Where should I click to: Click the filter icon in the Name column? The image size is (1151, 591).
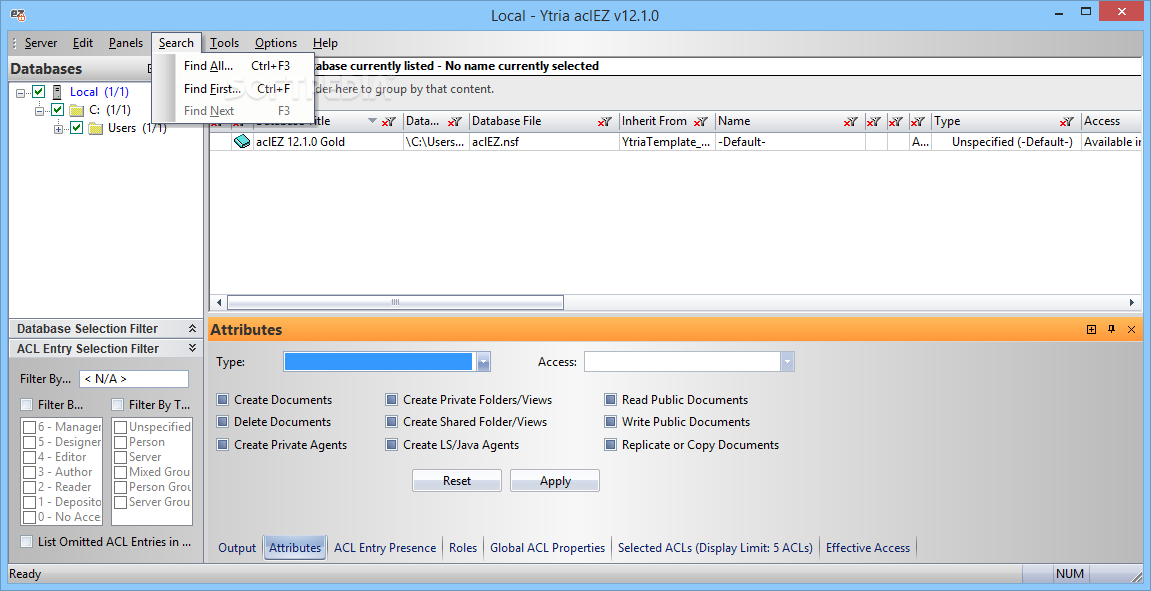pyautogui.click(x=851, y=122)
